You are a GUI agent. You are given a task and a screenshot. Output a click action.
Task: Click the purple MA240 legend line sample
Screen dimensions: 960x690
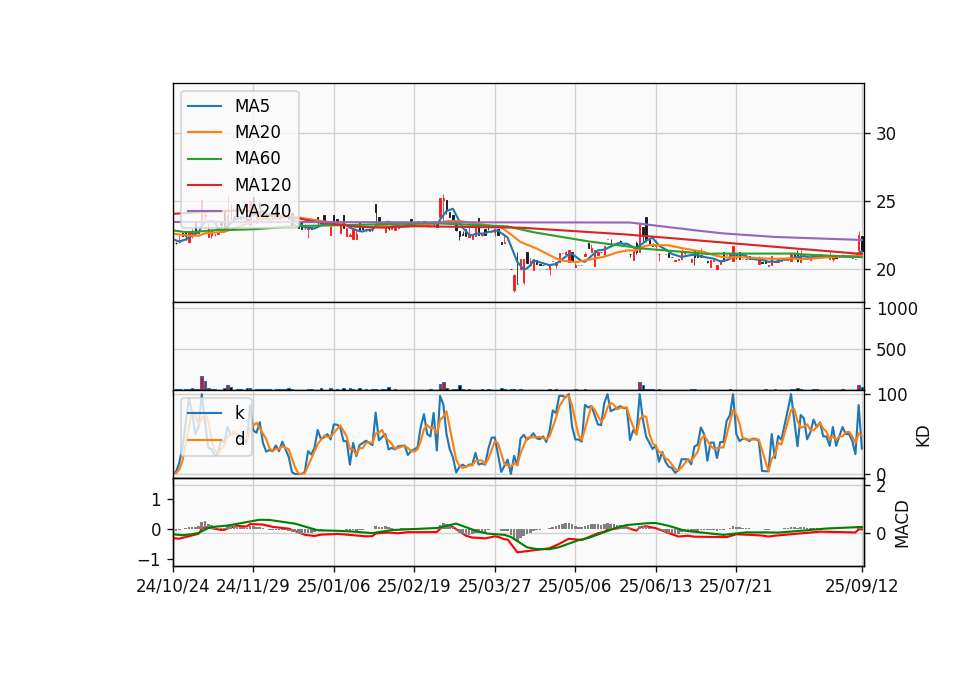pyautogui.click(x=204, y=212)
